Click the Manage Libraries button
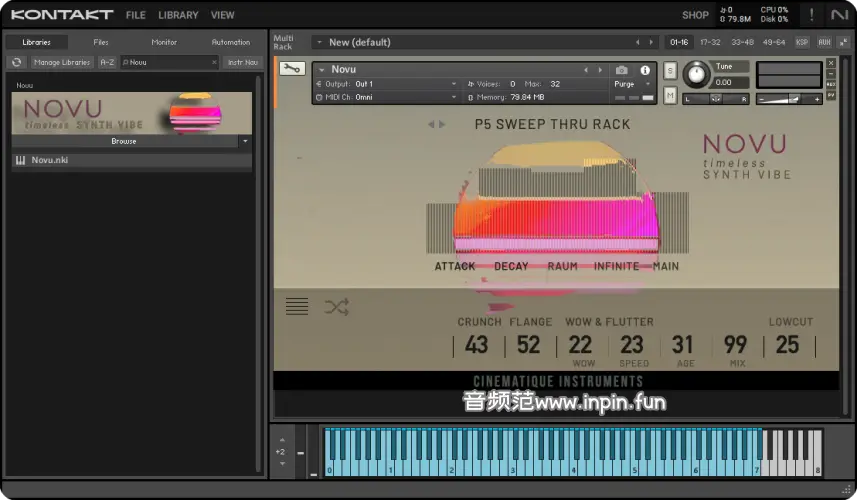This screenshot has width=857, height=500. point(62,62)
